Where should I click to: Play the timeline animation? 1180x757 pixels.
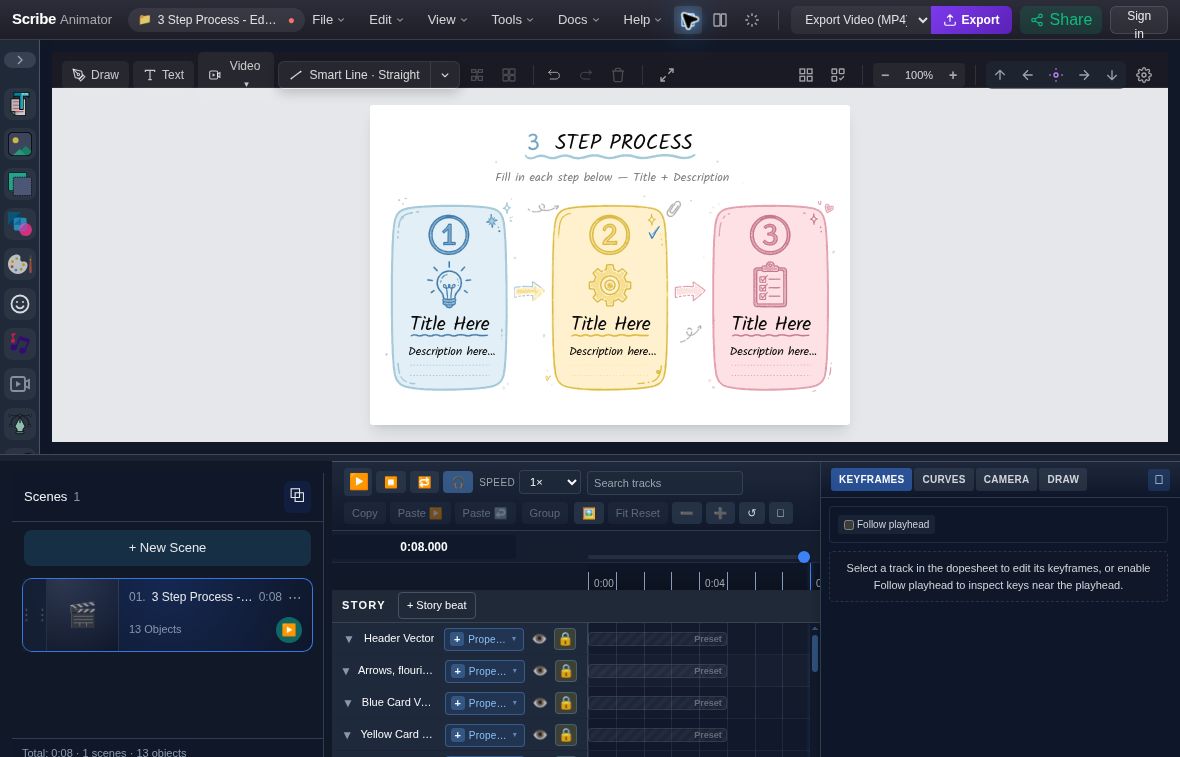pos(359,482)
